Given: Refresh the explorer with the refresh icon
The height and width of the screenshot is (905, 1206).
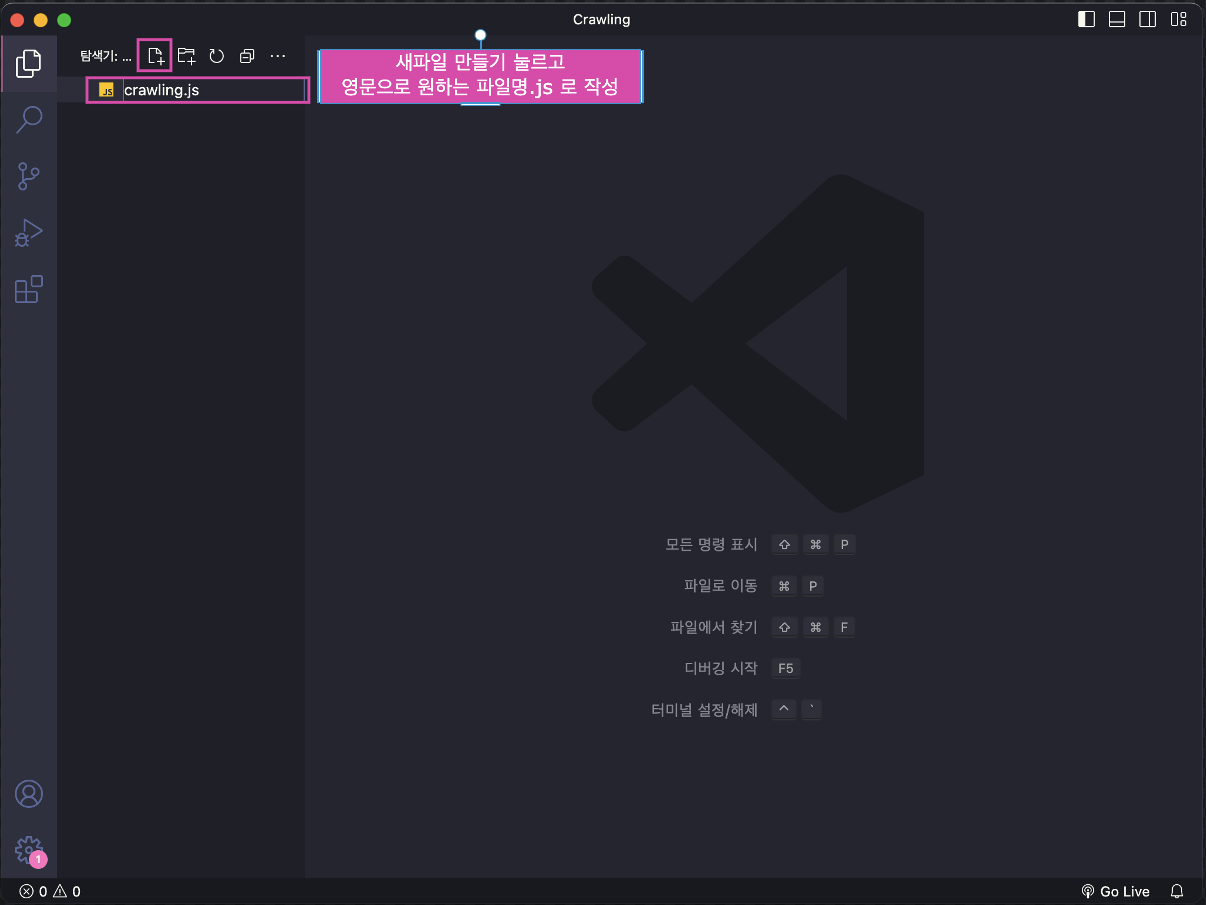Looking at the screenshot, I should click(217, 56).
